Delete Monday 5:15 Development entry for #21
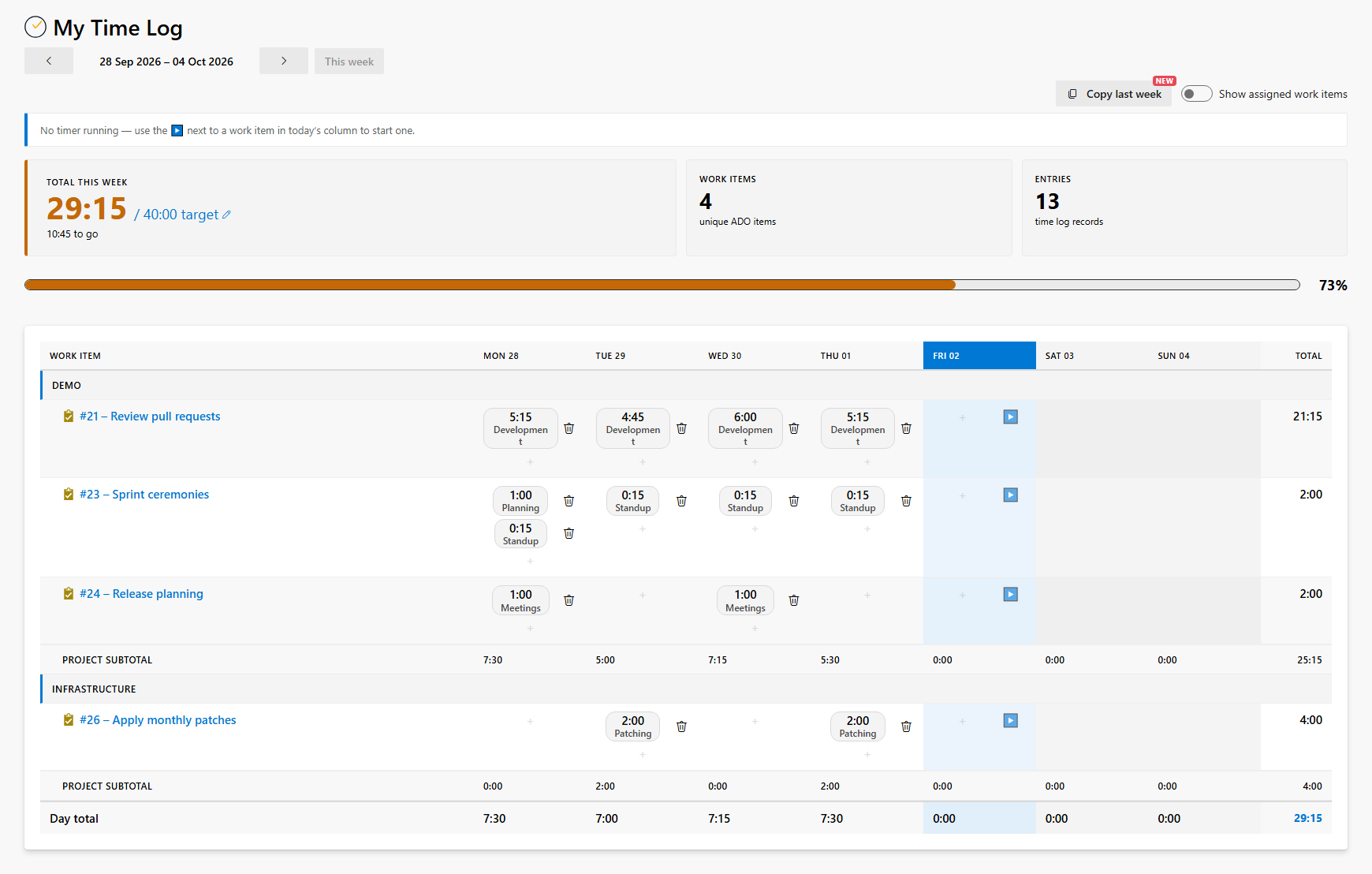 tap(569, 428)
